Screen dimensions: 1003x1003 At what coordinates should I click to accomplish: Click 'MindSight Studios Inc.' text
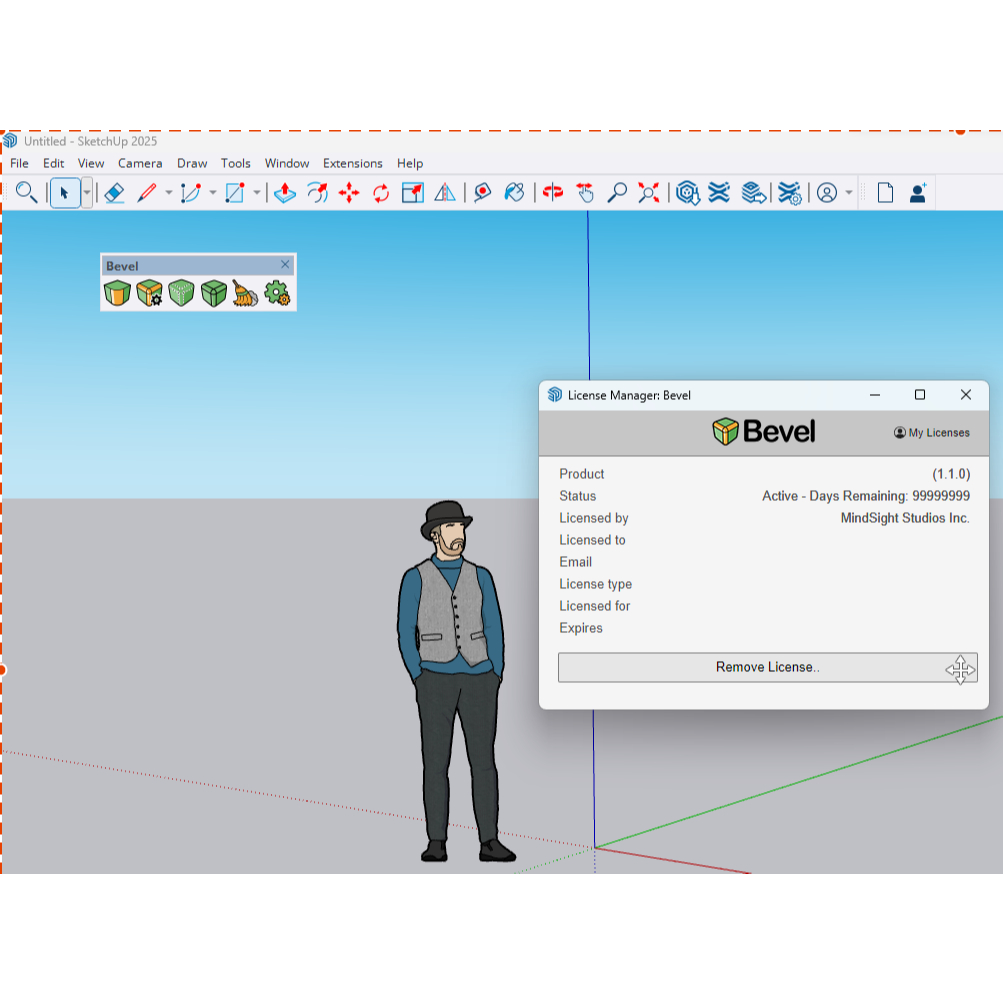[x=905, y=518]
